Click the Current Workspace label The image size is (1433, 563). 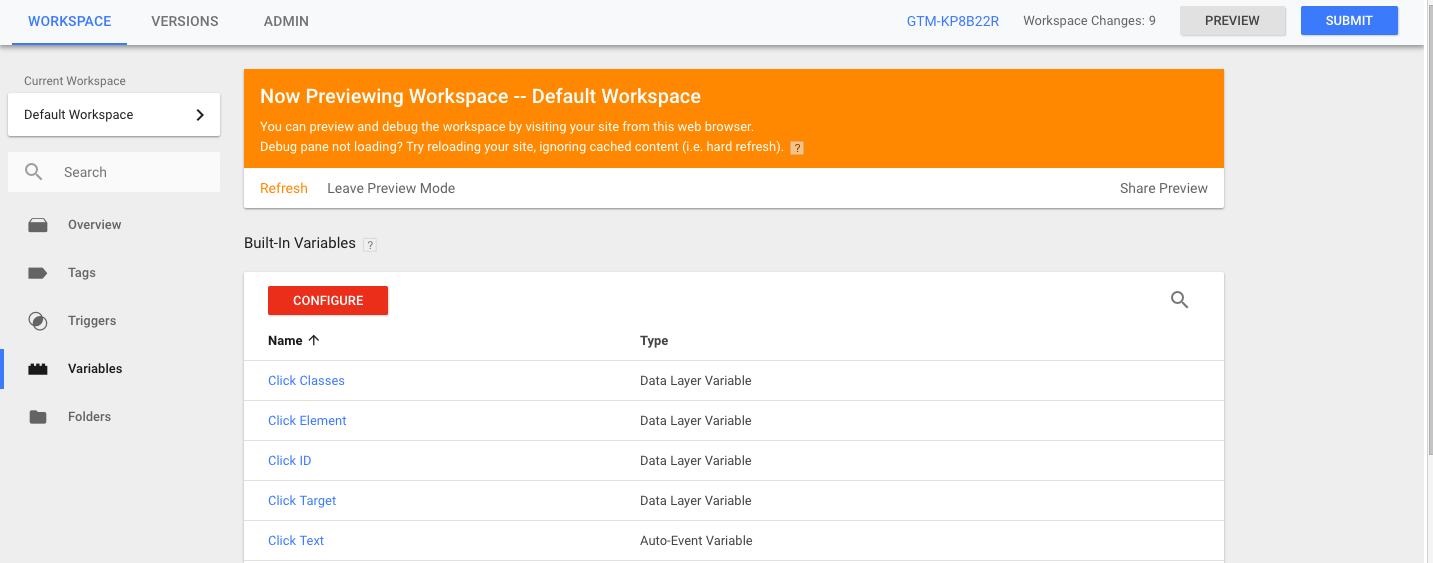75,81
